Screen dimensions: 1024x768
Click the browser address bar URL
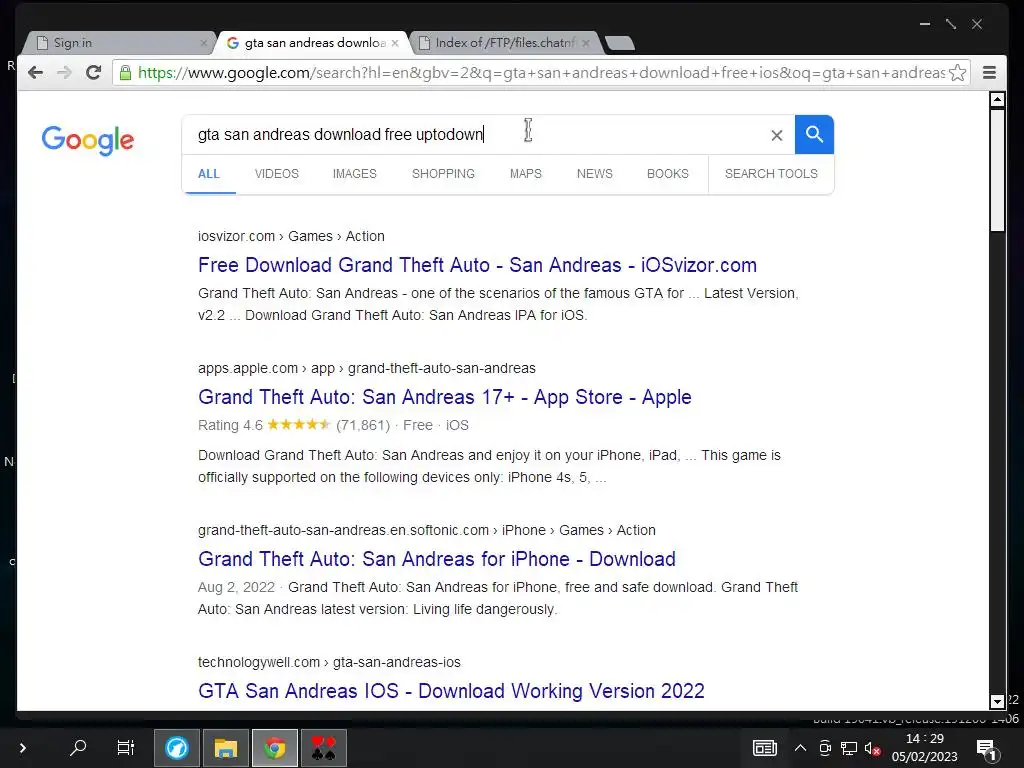541,72
